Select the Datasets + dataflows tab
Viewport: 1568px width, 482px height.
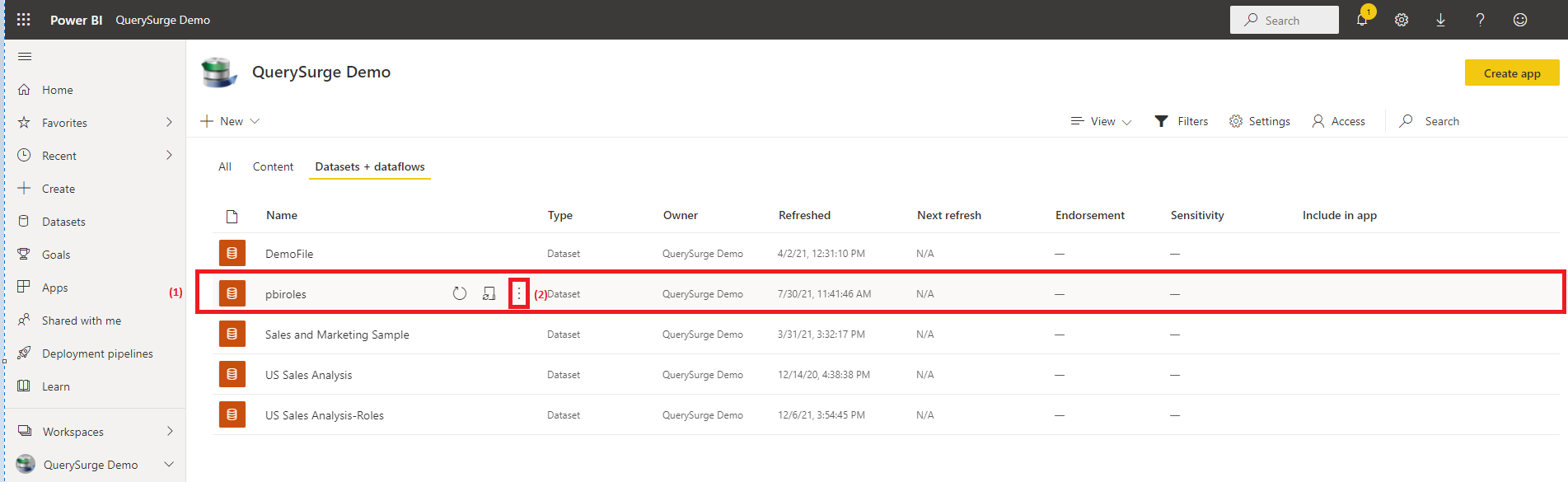pyautogui.click(x=370, y=166)
